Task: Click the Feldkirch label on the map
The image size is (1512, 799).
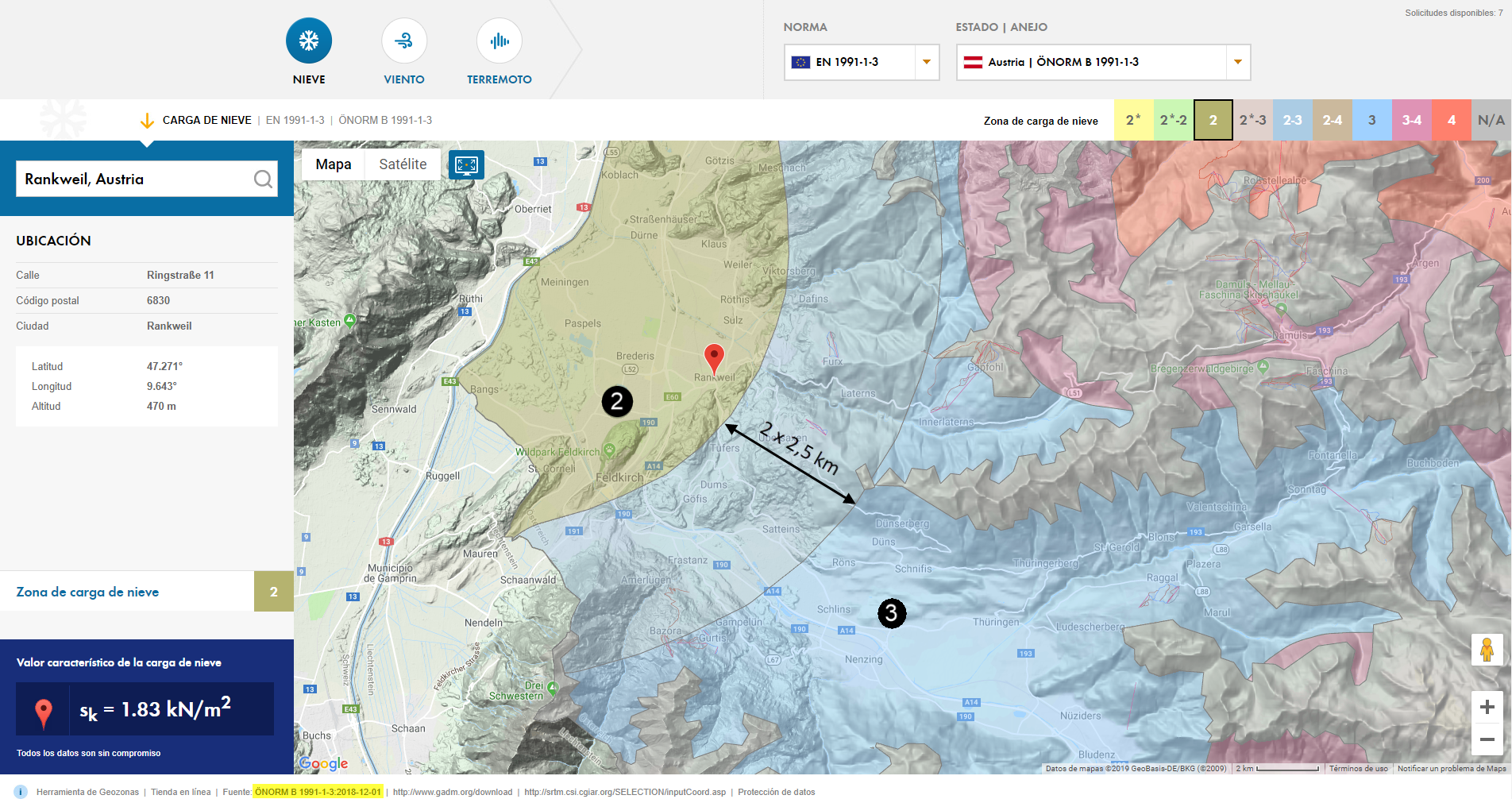Action: [x=619, y=477]
